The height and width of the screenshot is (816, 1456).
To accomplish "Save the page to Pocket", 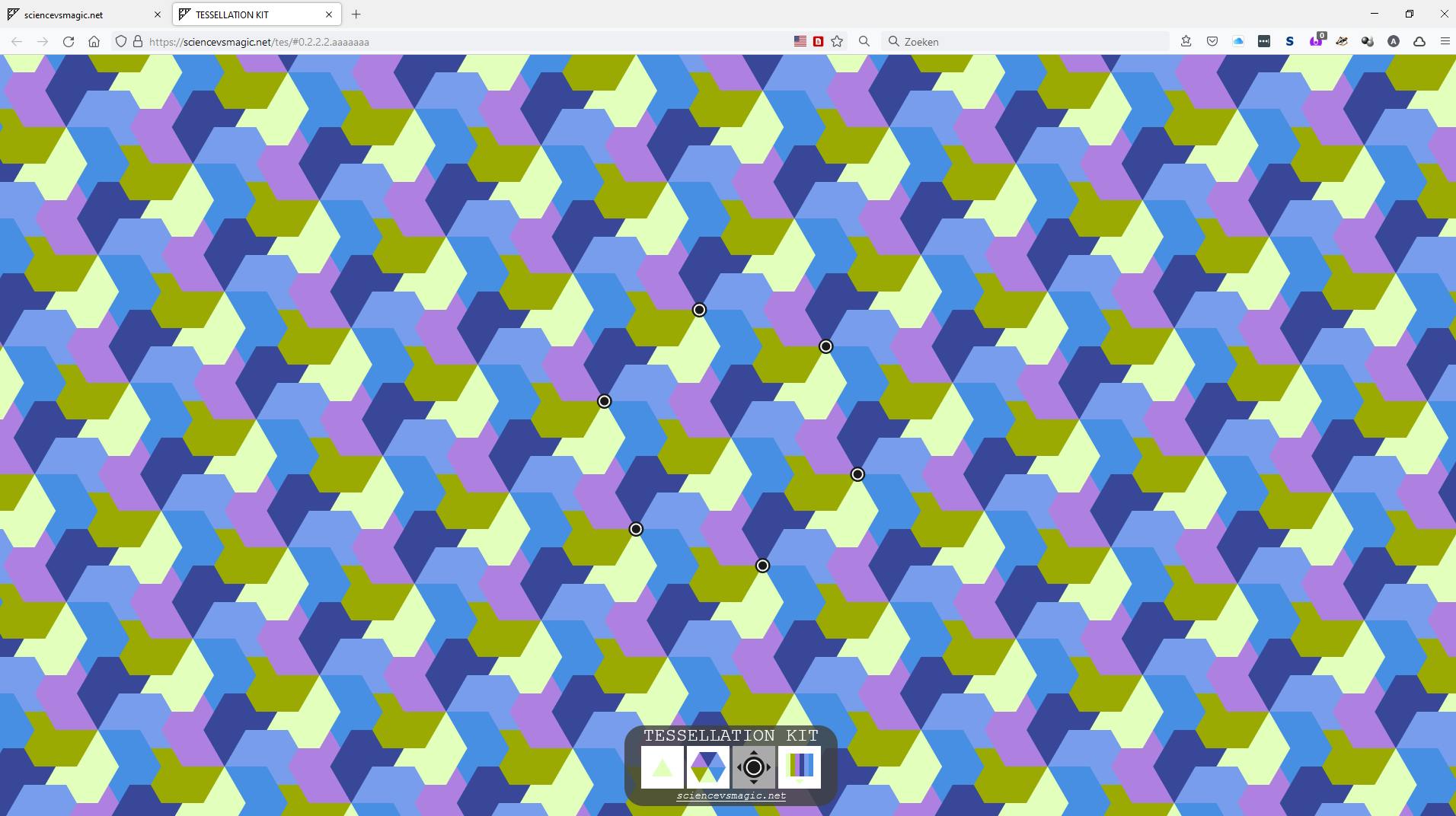I will (x=1212, y=42).
